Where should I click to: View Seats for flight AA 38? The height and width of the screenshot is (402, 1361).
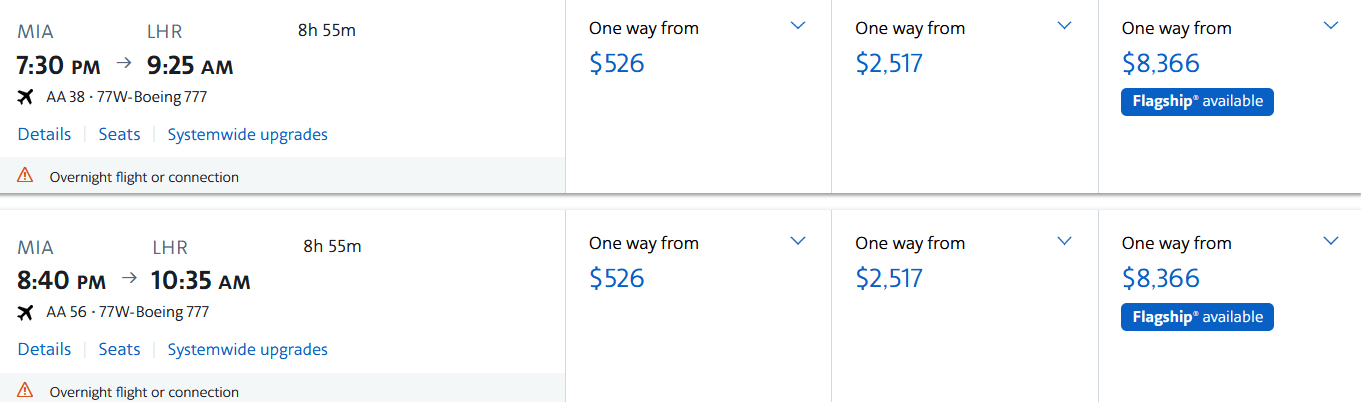click(x=119, y=134)
